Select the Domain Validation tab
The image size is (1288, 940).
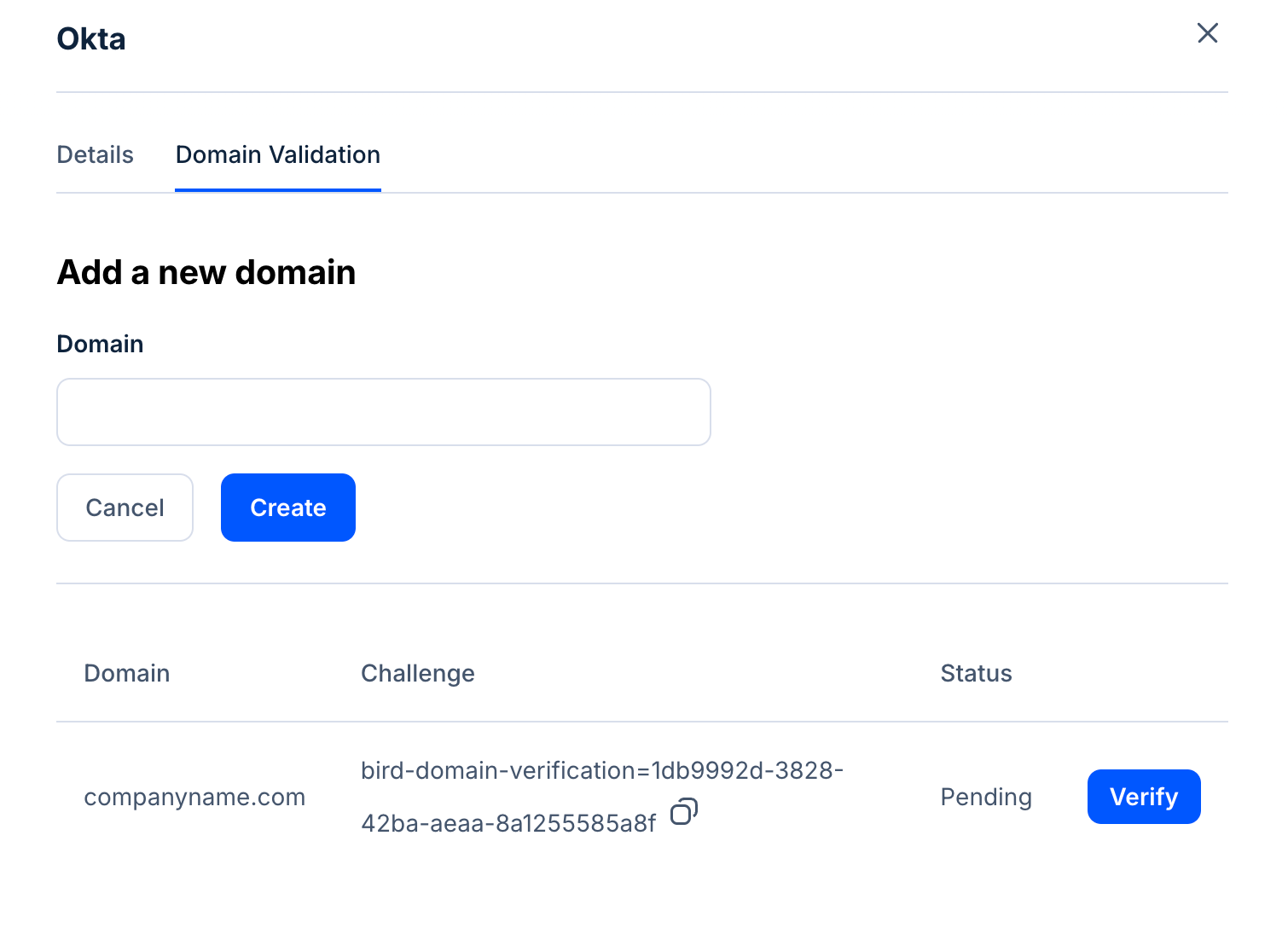[x=278, y=154]
